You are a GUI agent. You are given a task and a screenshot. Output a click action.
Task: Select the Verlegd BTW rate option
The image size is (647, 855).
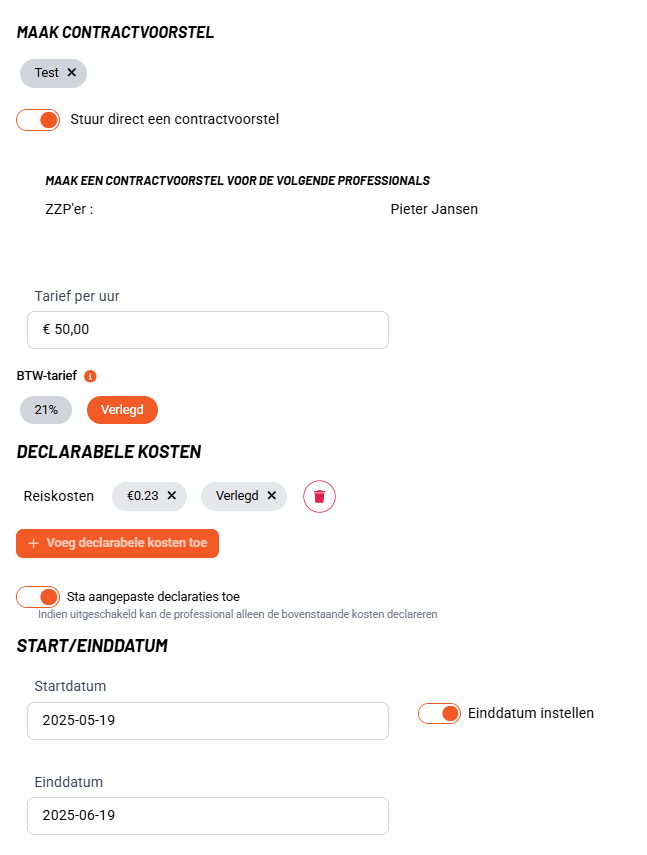pos(122,410)
